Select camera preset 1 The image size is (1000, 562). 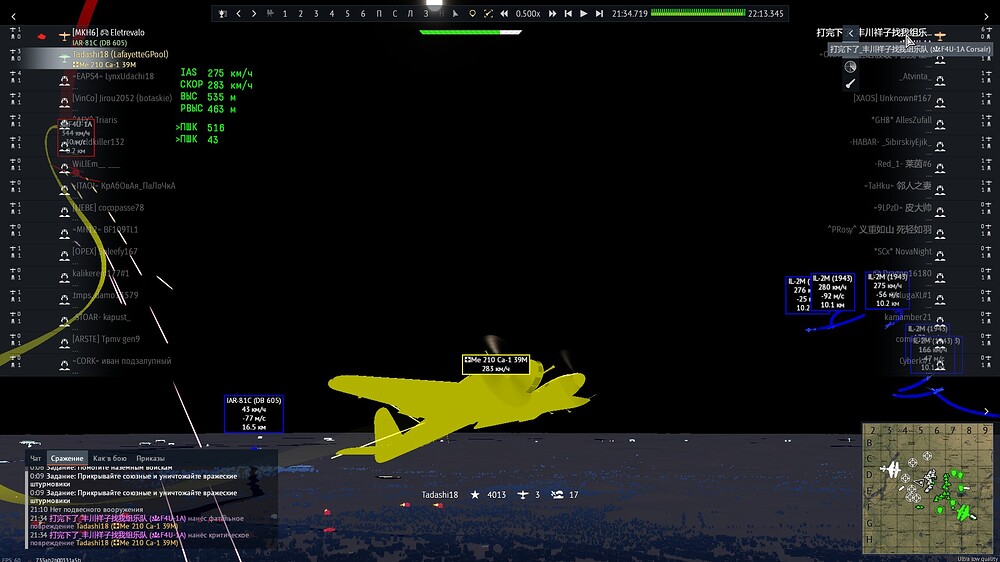(285, 13)
